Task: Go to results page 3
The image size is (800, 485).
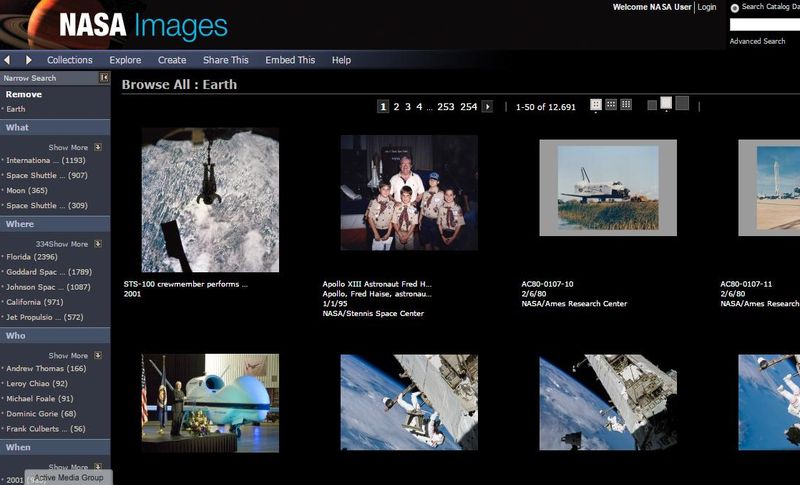Action: point(408,107)
